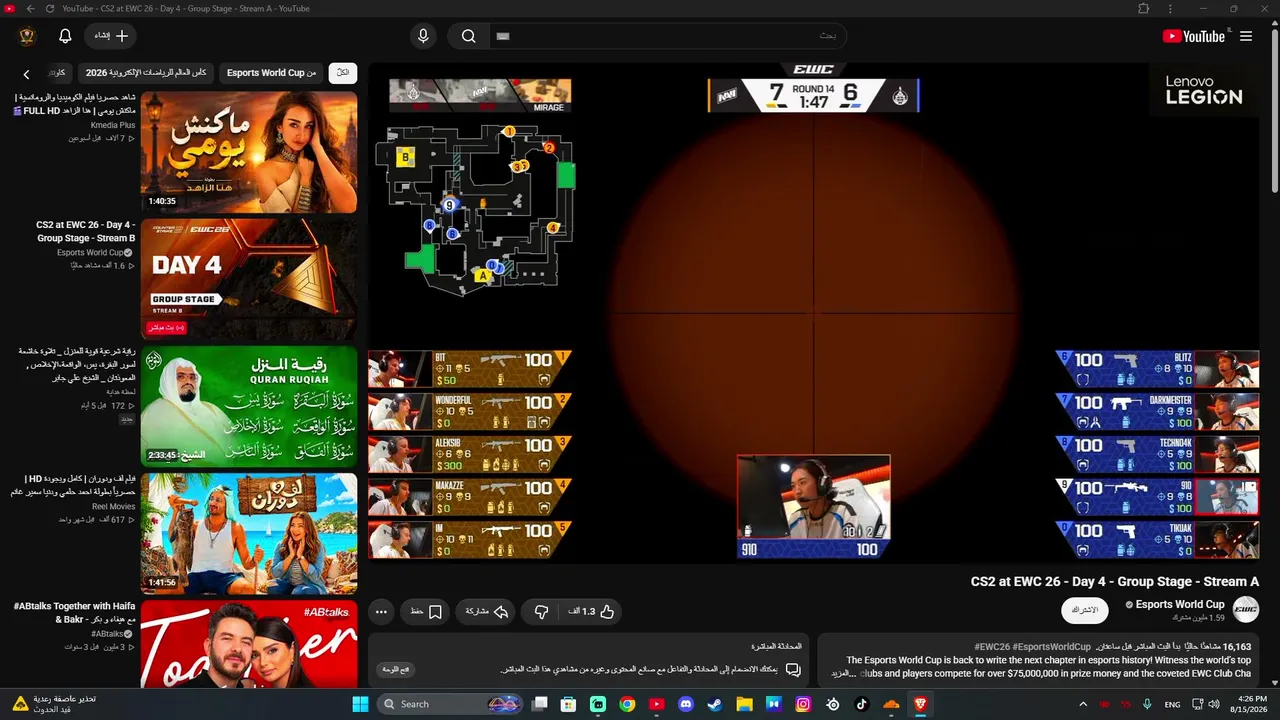This screenshot has height=720, width=1280.
Task: Open the 1:41:56 beach movie thumbnail
Action: [x=249, y=533]
